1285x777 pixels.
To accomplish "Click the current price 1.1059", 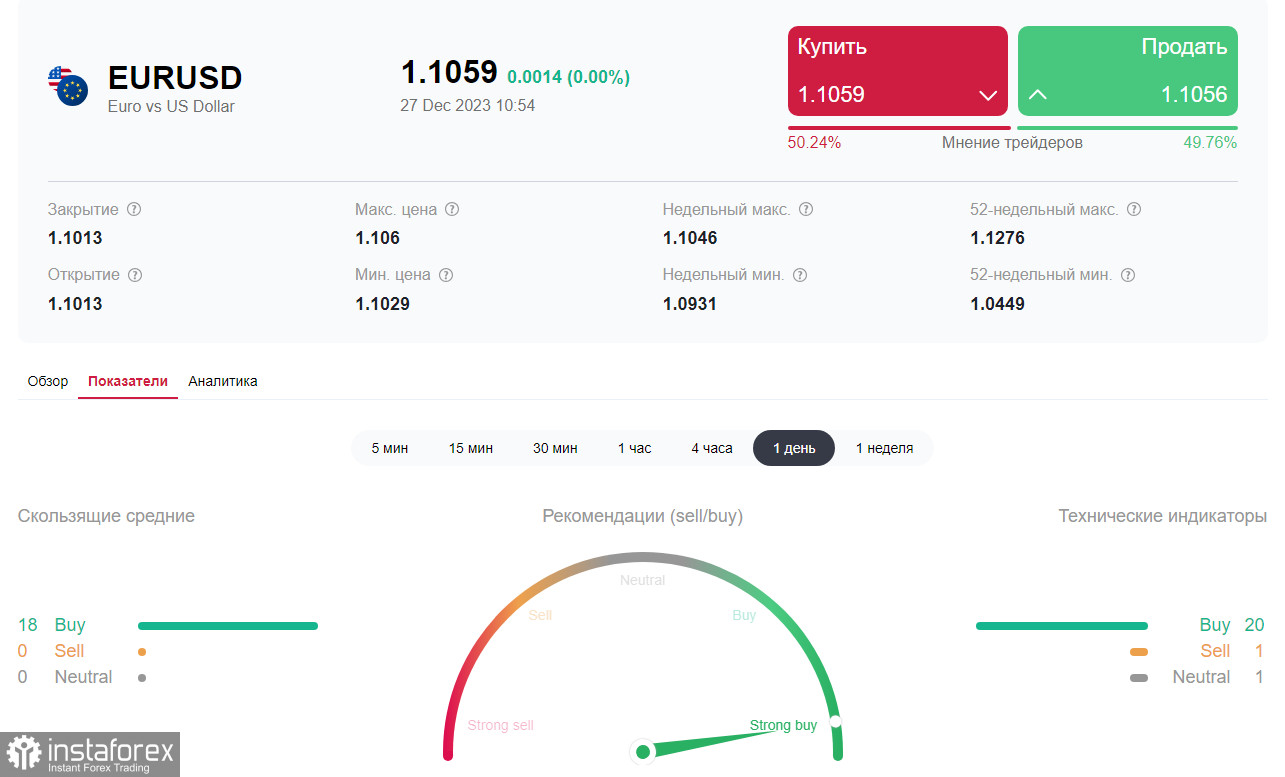I will (x=449, y=72).
